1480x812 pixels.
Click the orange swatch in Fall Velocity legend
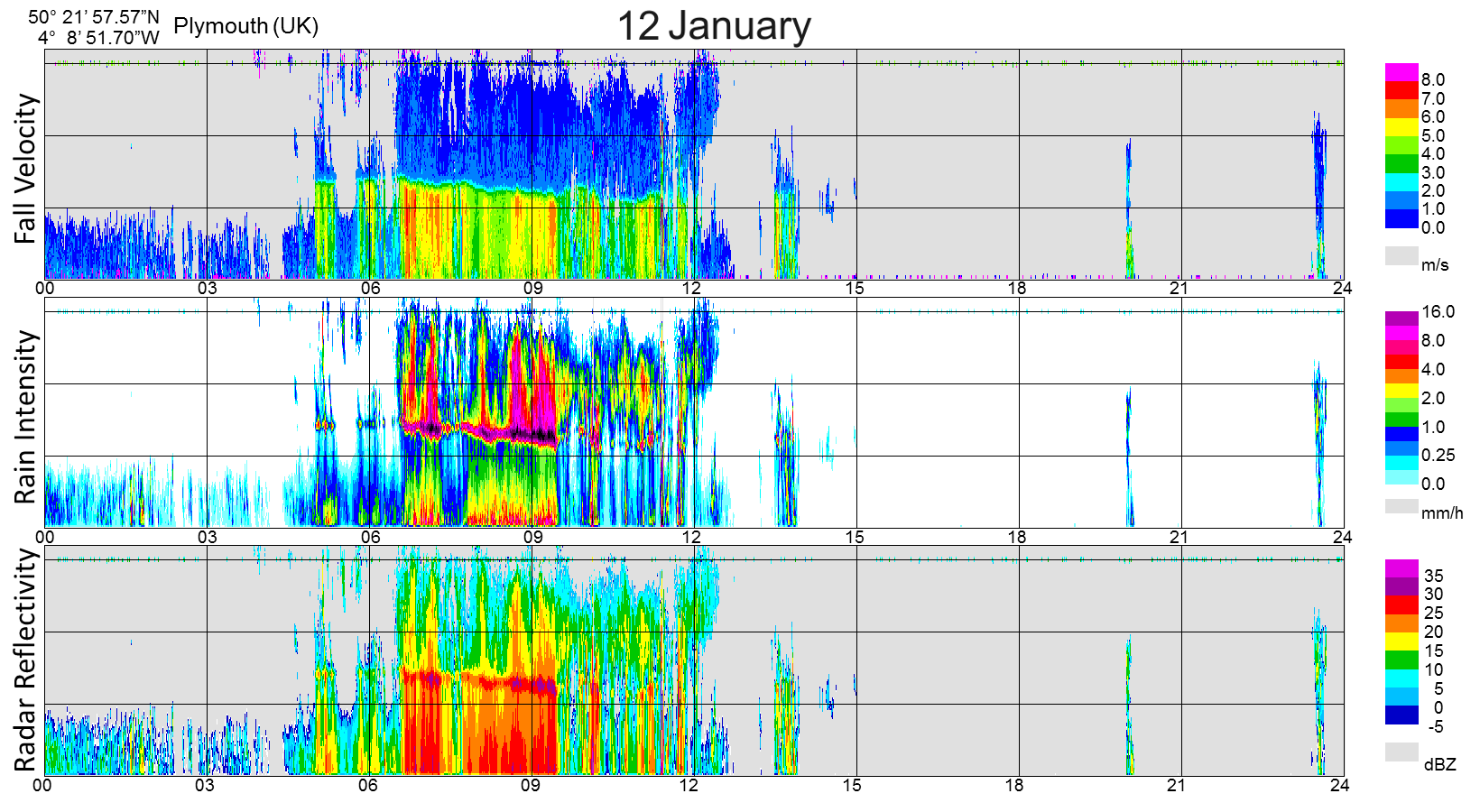[1401, 108]
